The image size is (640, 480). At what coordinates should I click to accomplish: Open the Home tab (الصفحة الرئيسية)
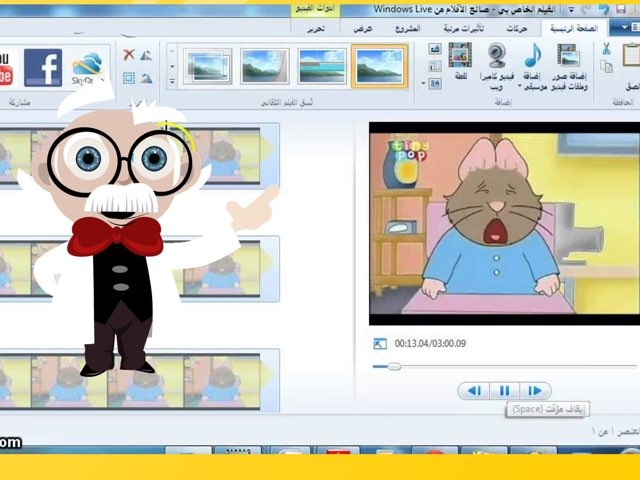574,29
